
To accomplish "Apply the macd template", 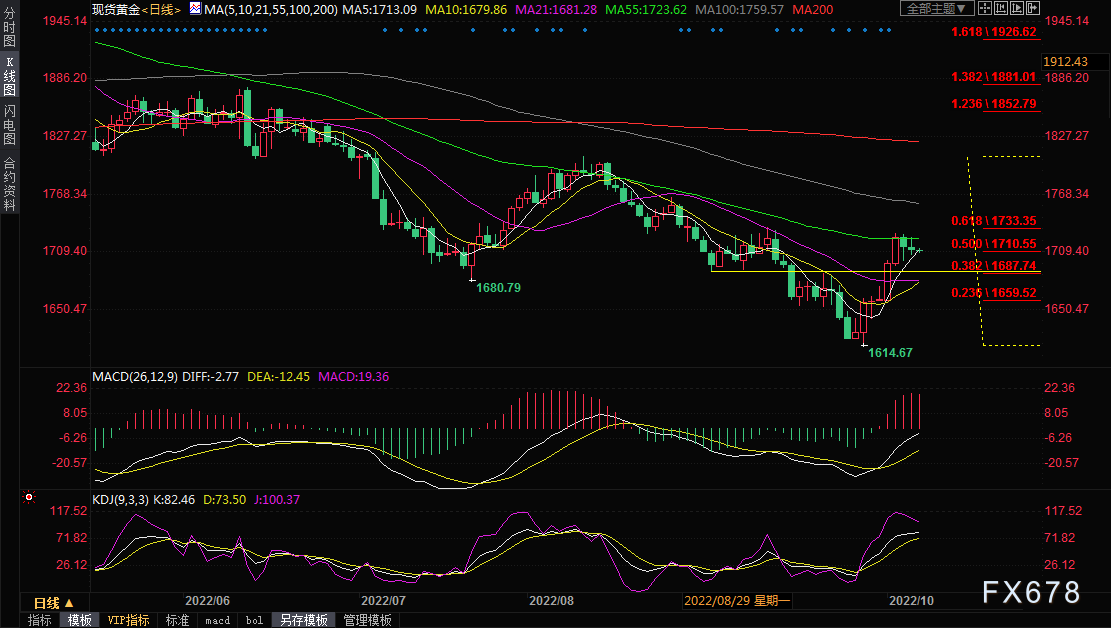I will tap(217, 620).
